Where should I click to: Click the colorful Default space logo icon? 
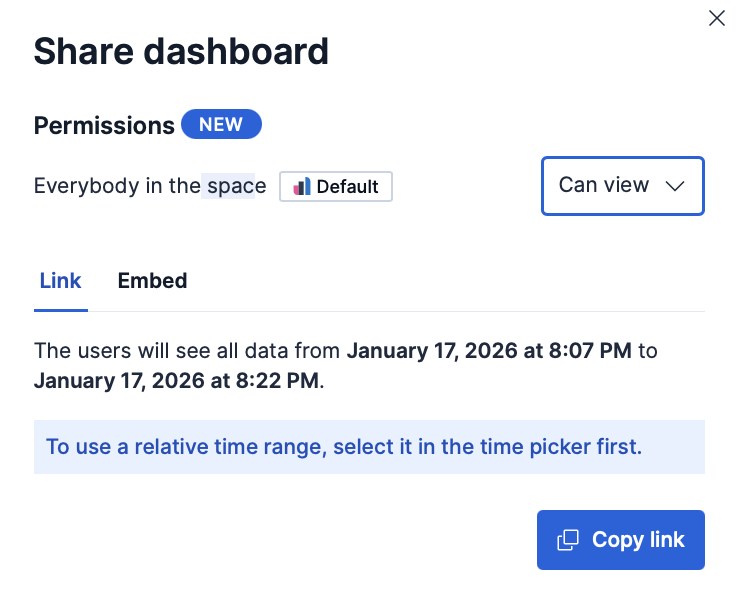(x=302, y=187)
